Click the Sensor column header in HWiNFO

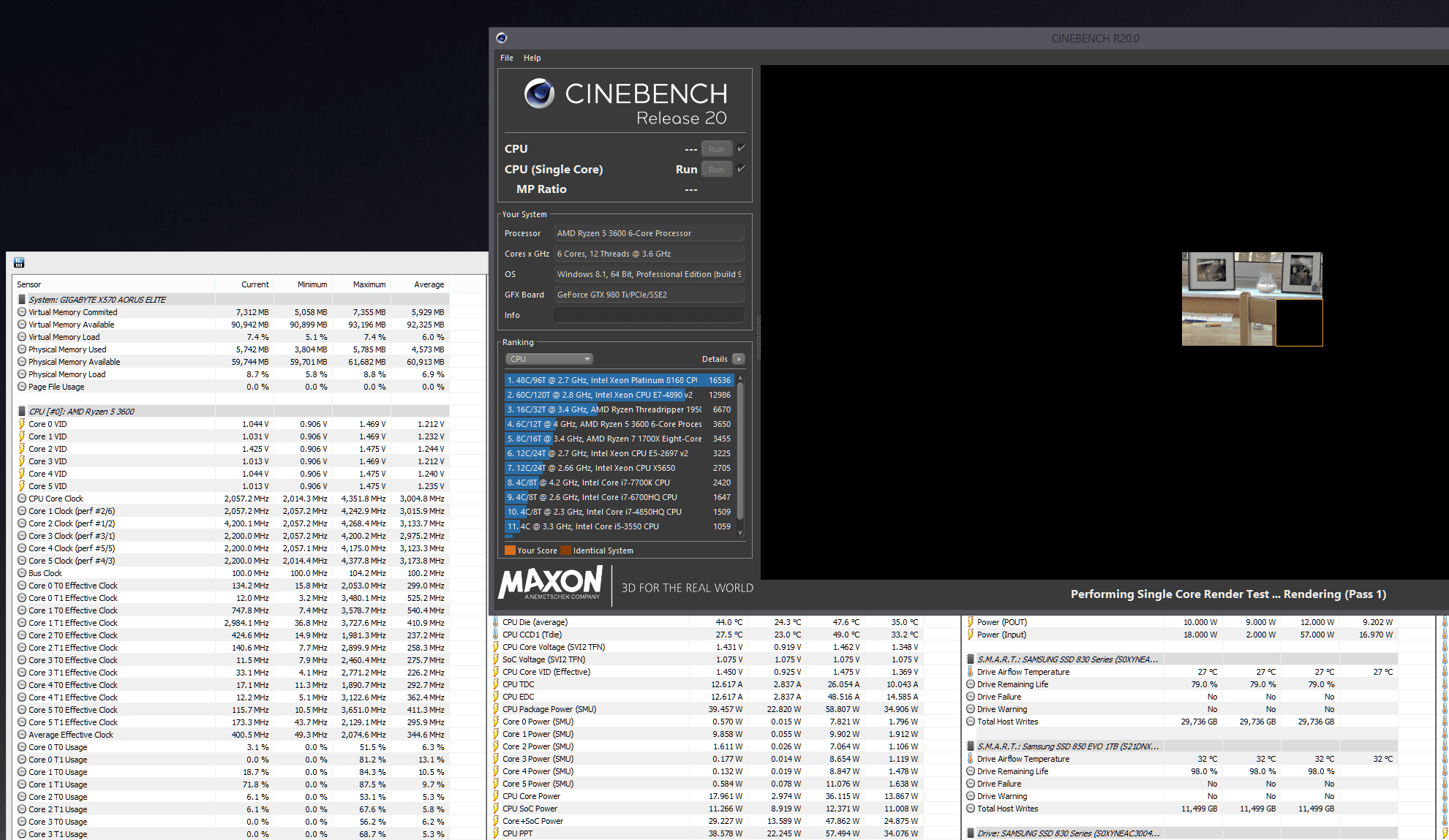(x=113, y=284)
